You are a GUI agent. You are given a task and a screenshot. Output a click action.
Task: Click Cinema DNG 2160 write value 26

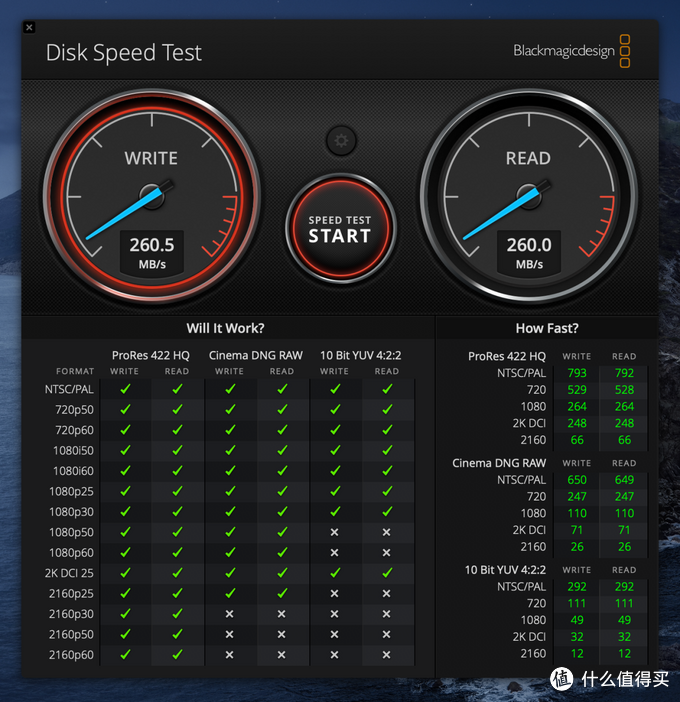click(577, 547)
